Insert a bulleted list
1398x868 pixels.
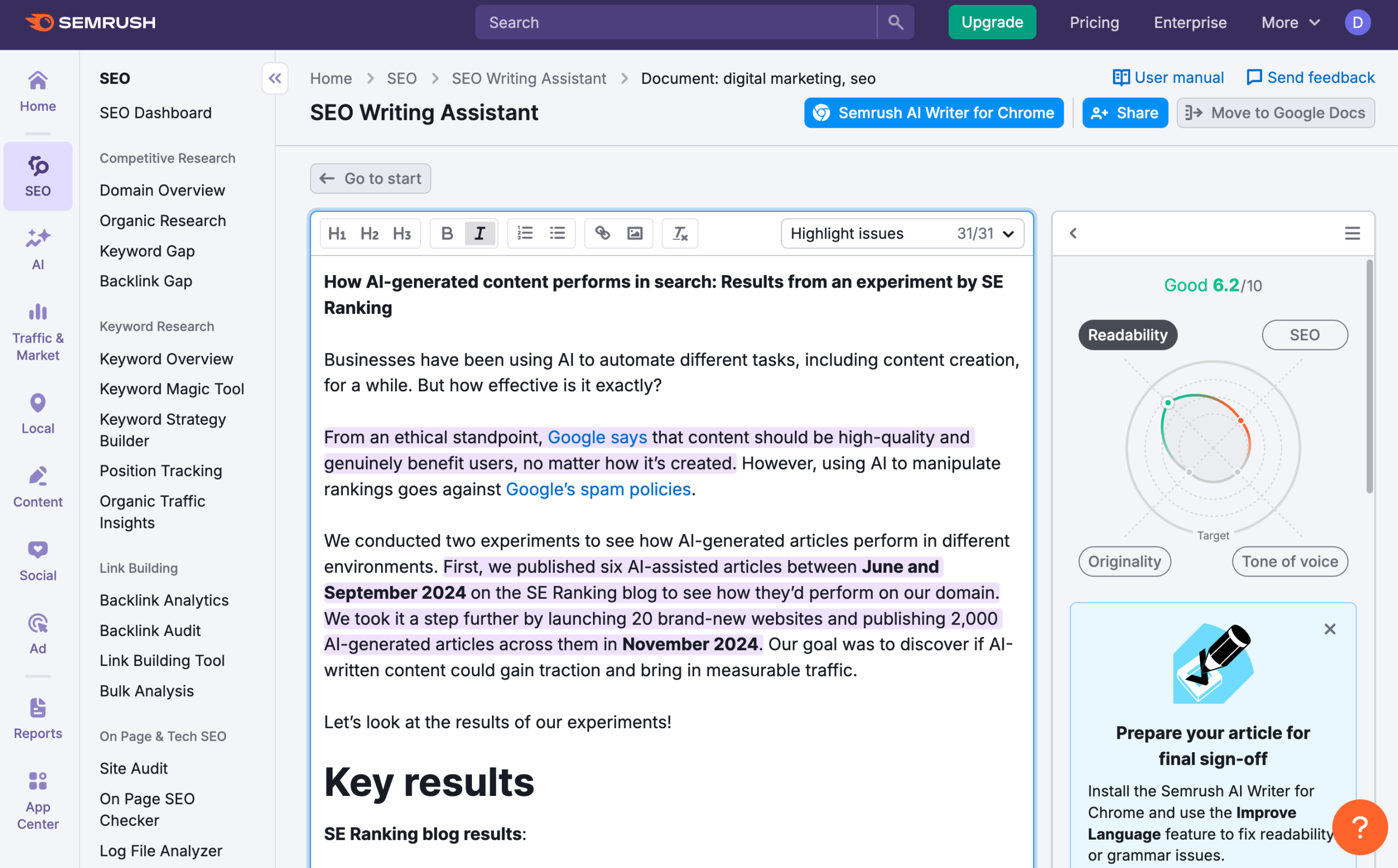[x=558, y=233]
